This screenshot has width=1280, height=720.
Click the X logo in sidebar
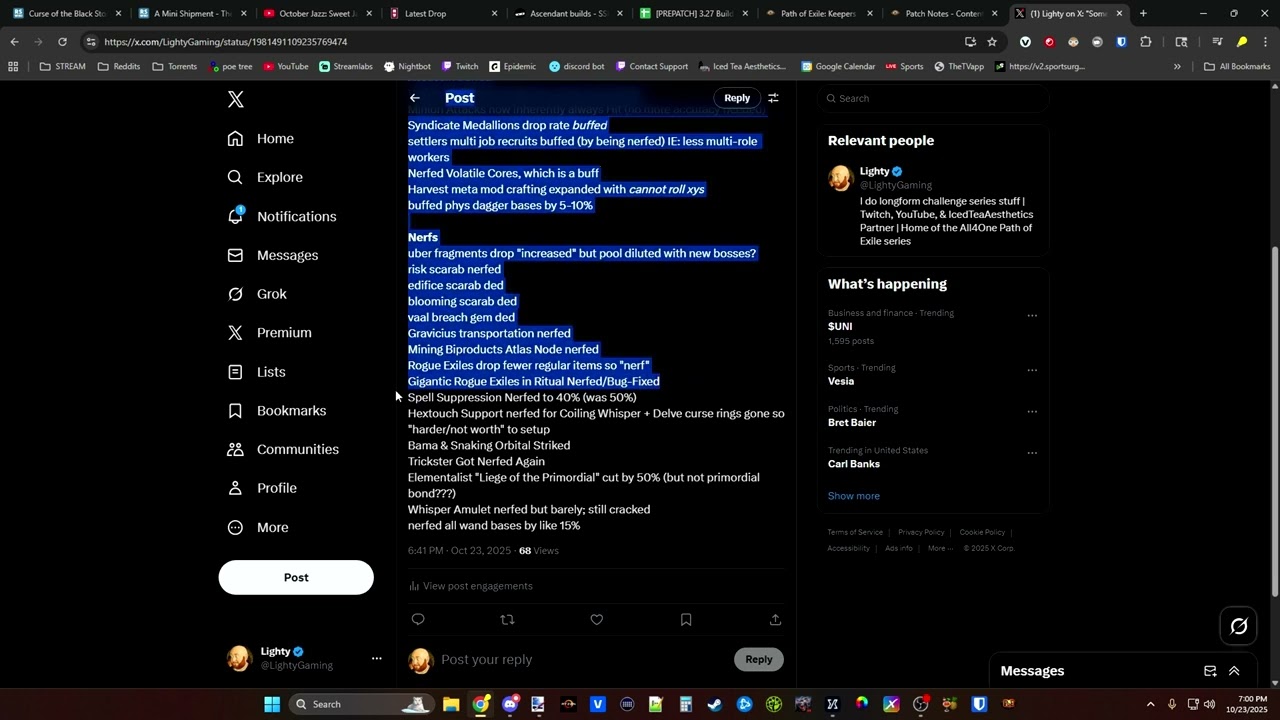click(236, 99)
